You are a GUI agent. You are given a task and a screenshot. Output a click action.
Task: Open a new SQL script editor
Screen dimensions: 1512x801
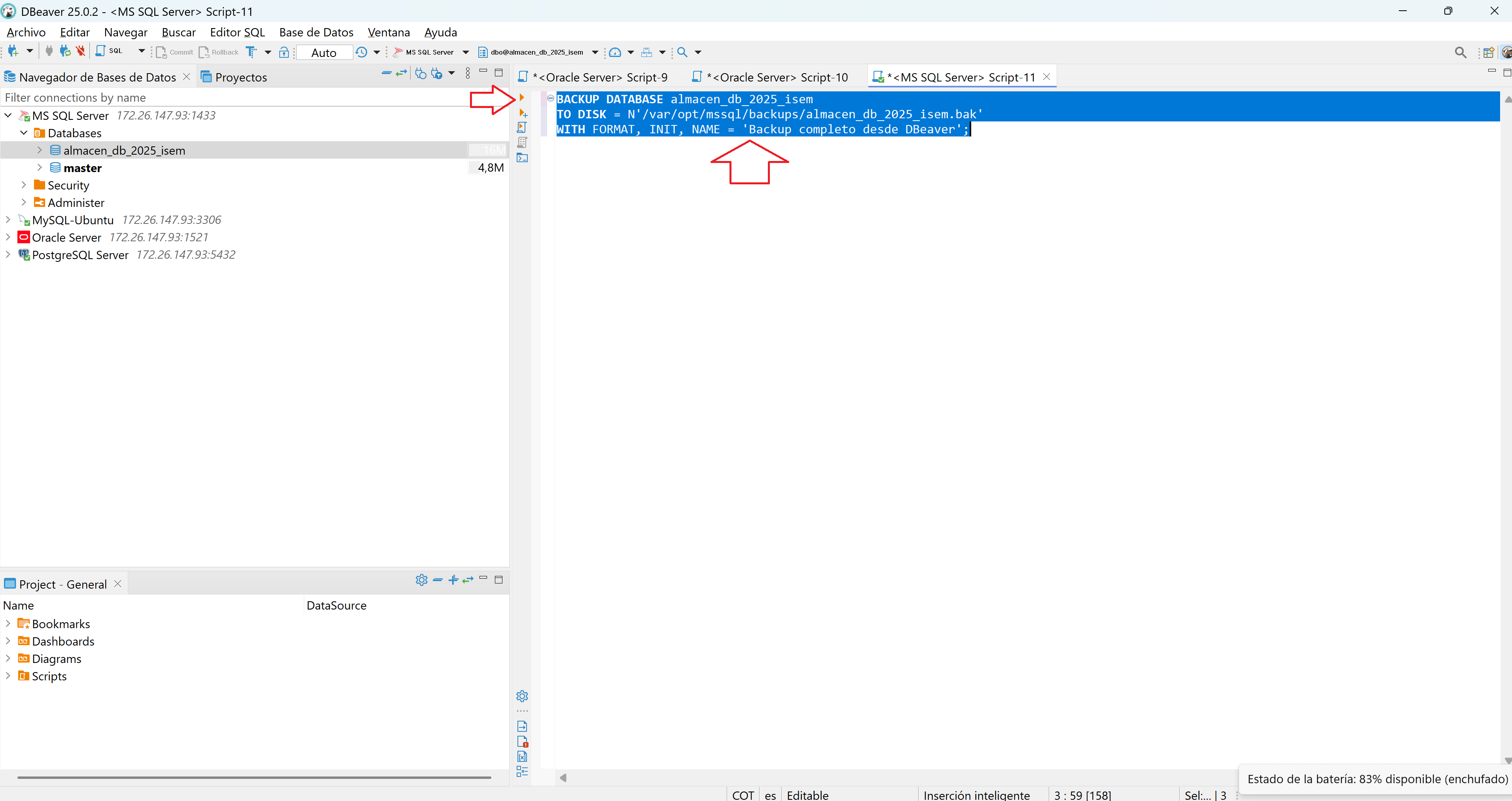pos(109,52)
